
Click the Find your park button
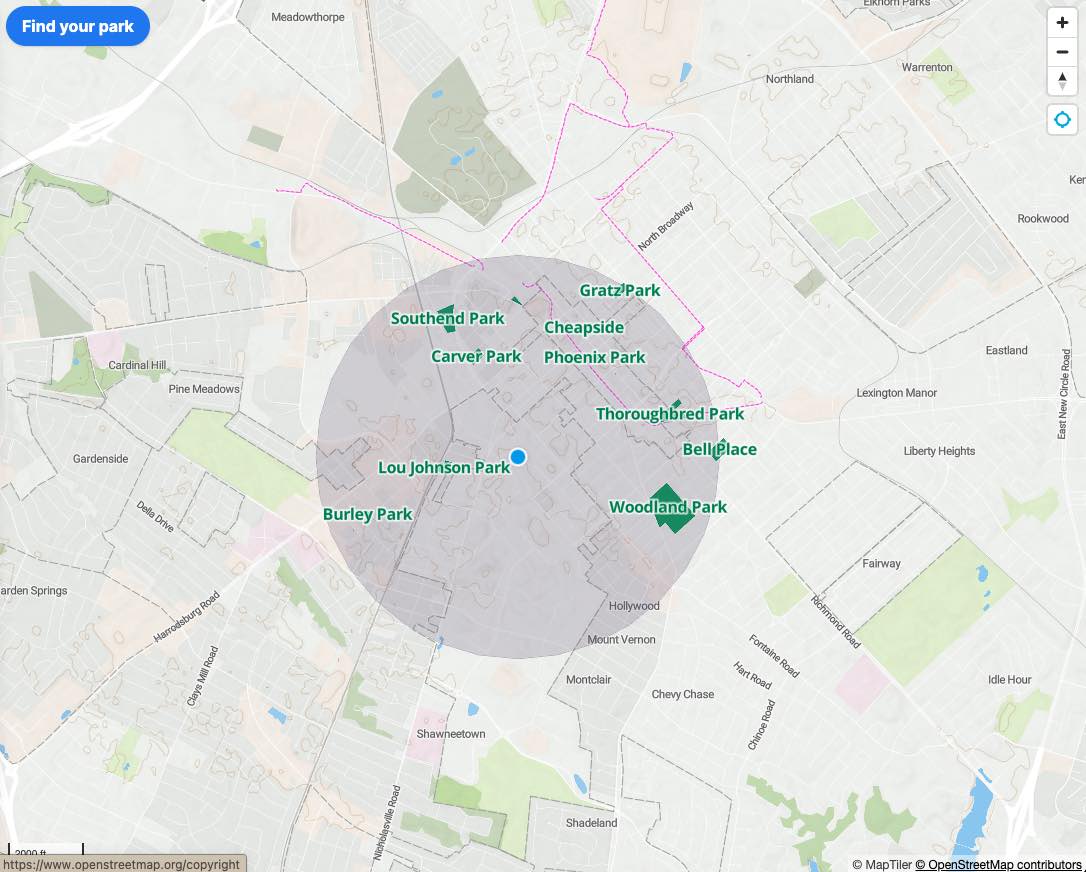click(x=78, y=26)
